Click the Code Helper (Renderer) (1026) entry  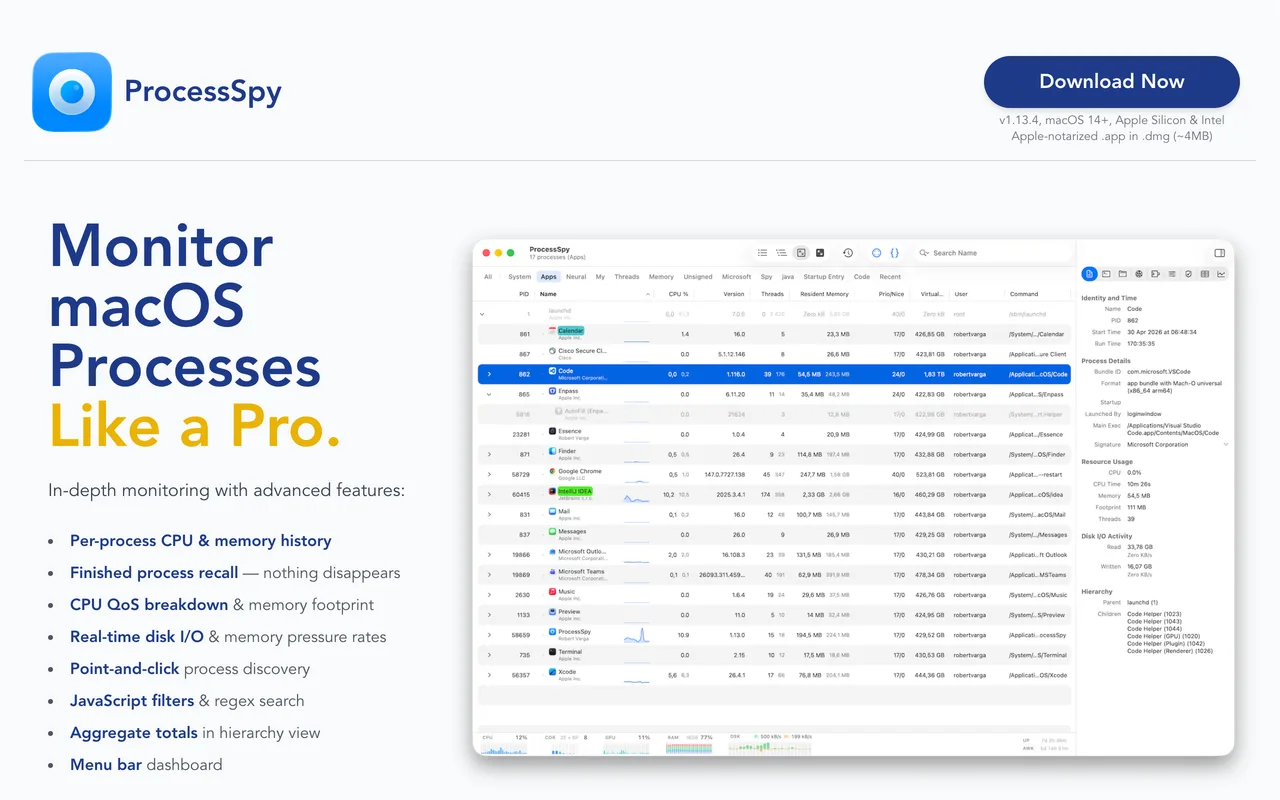(x=1170, y=651)
